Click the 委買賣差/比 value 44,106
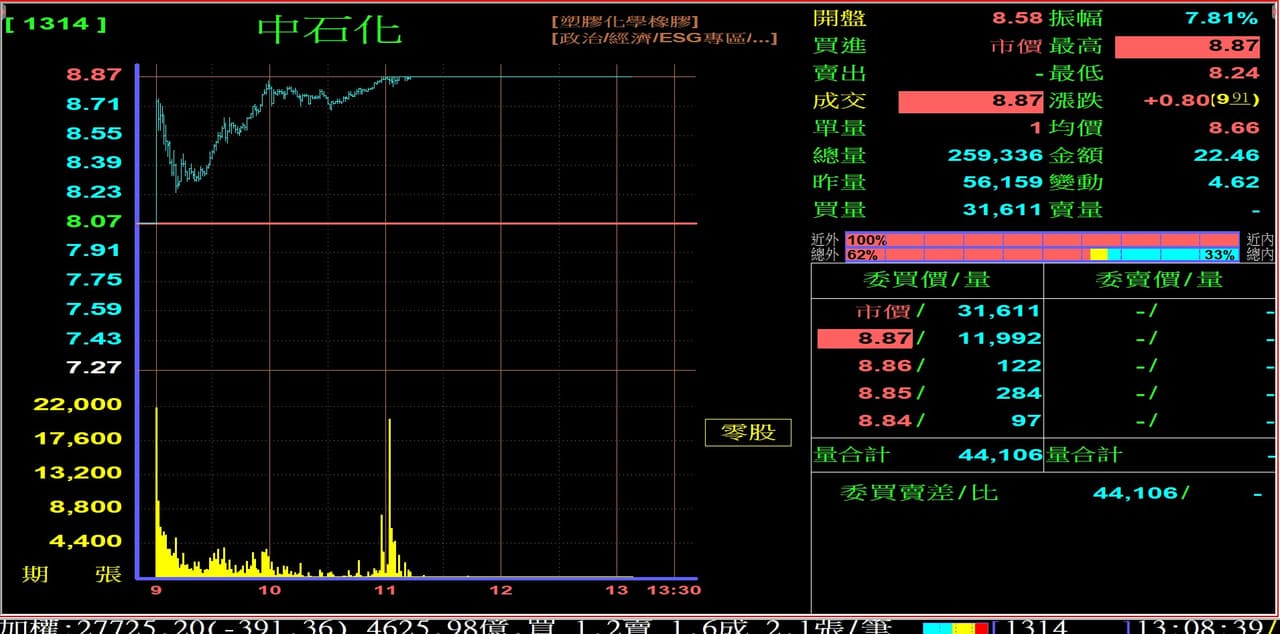The image size is (1280, 634). point(1136,493)
